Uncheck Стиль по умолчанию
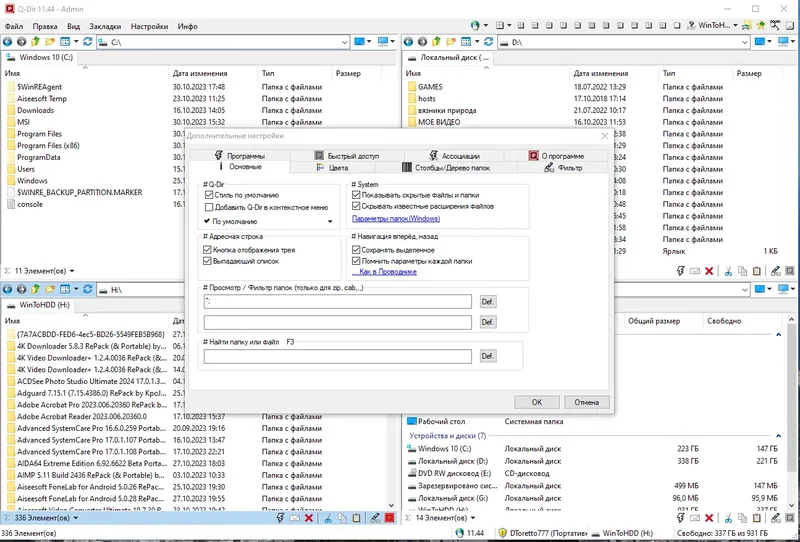 coord(209,195)
